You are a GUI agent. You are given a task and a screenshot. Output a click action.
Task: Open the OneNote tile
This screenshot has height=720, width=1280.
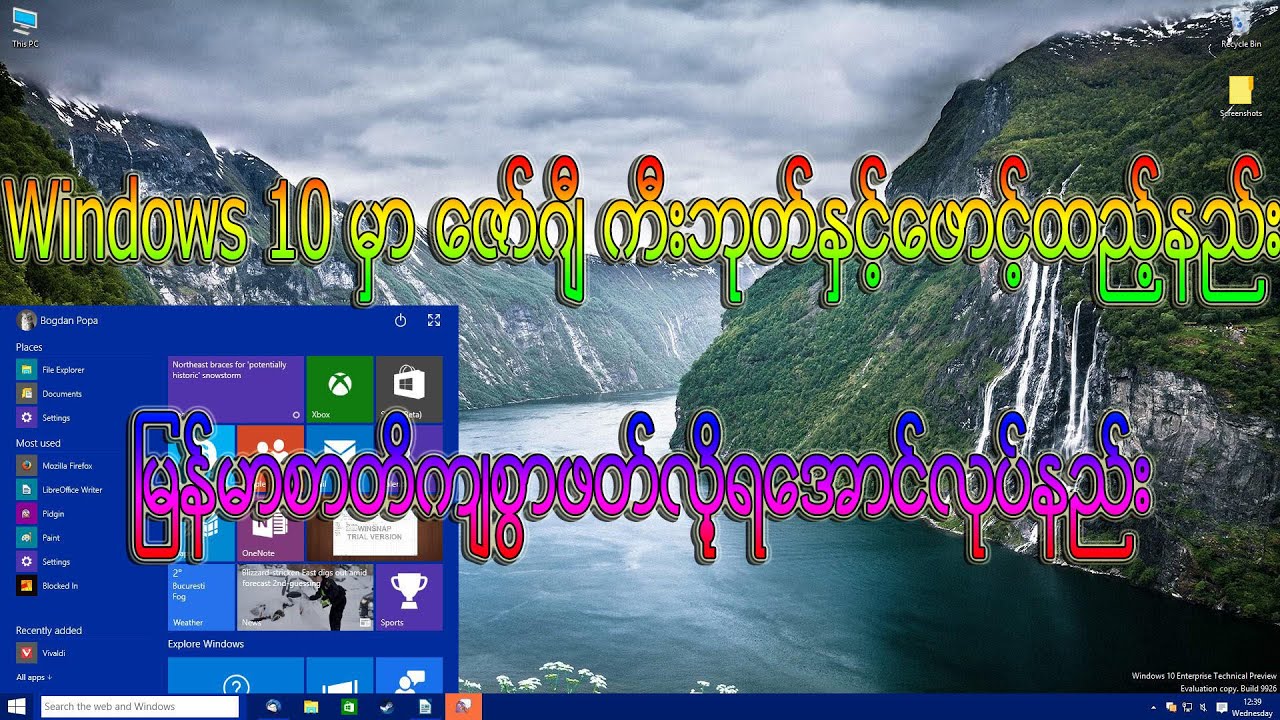pos(270,527)
